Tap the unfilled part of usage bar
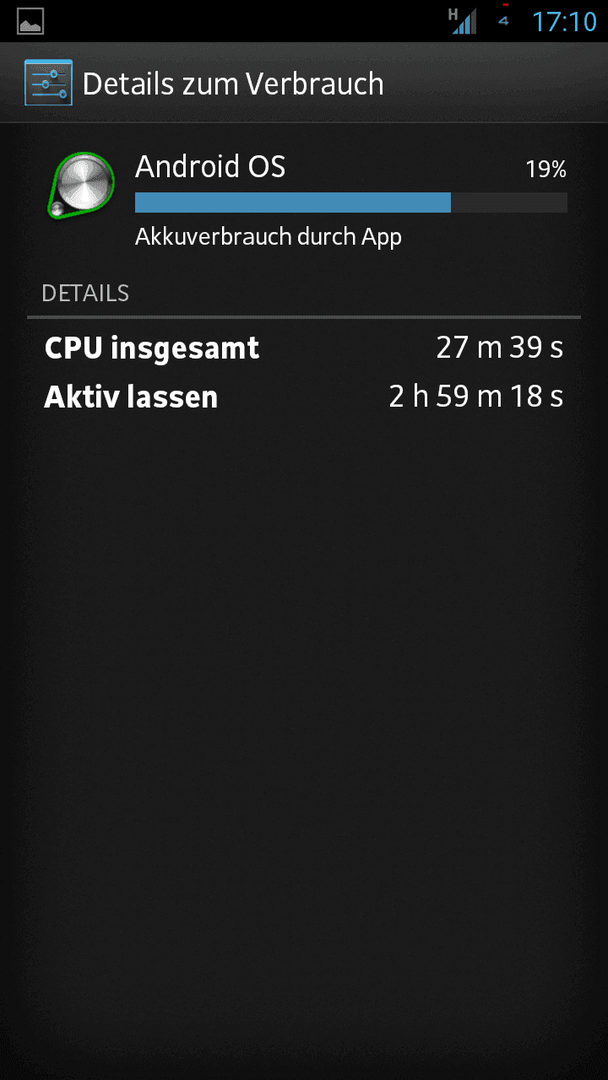Image resolution: width=608 pixels, height=1080 pixels. click(x=509, y=202)
